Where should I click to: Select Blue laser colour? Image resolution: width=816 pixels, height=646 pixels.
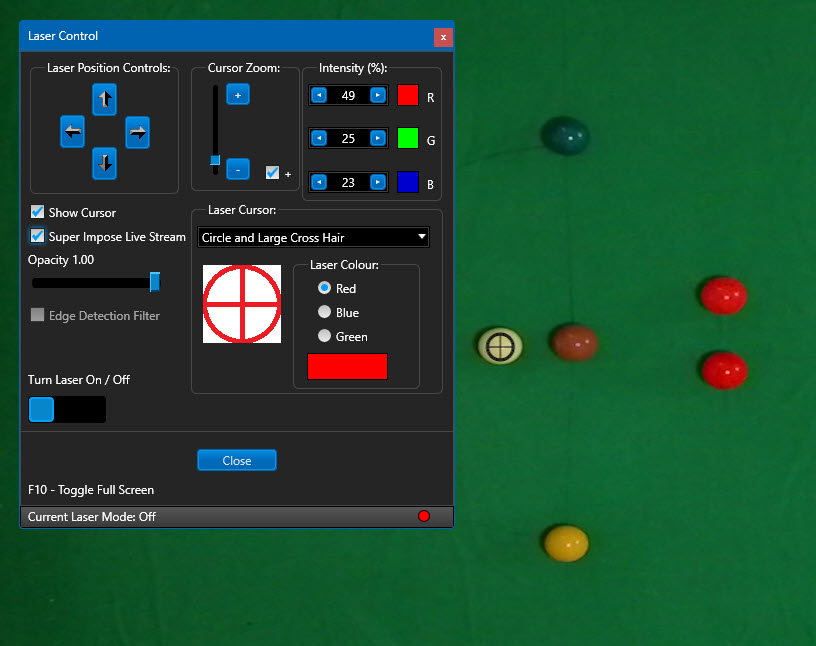pyautogui.click(x=324, y=312)
